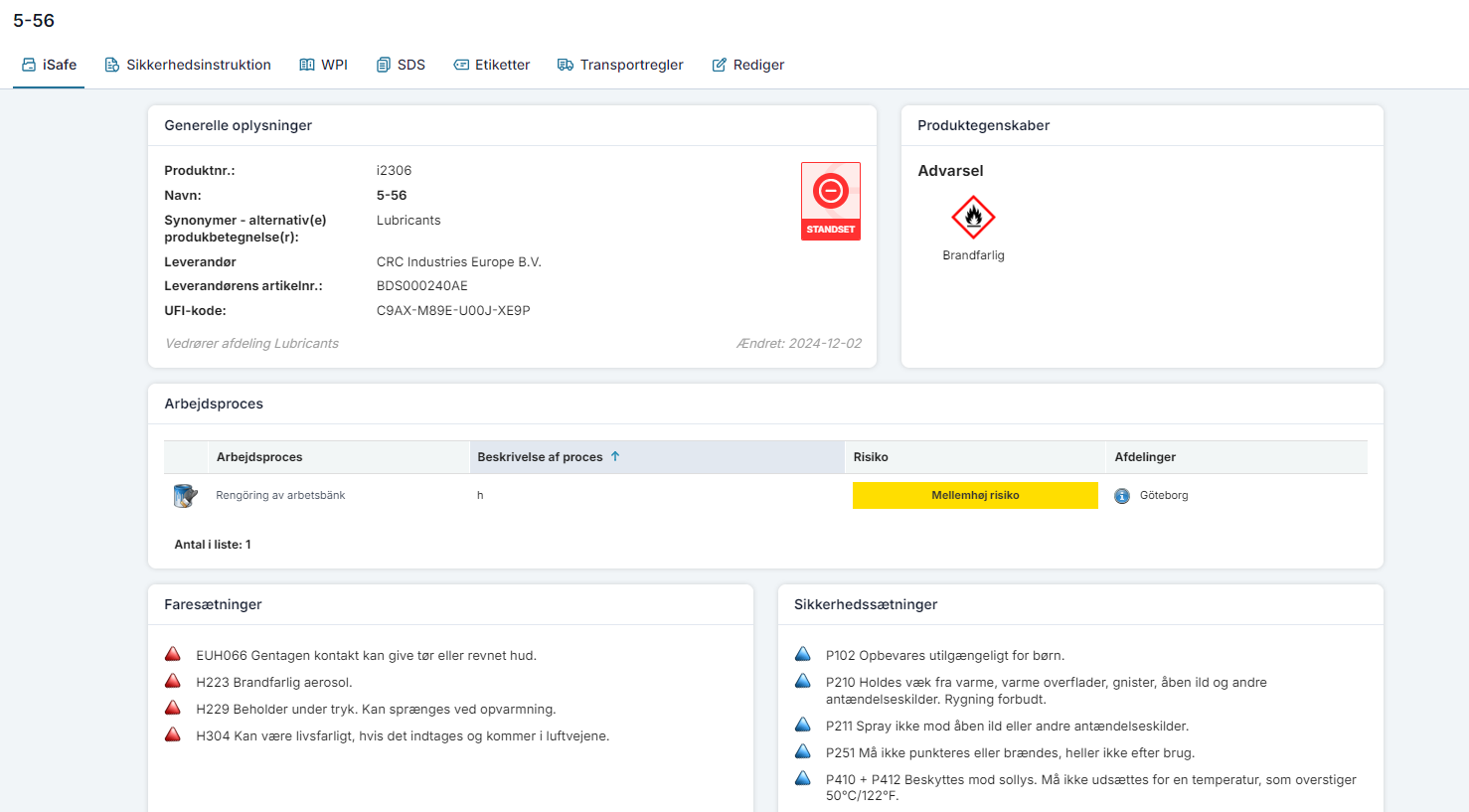Click the Rediger pencil icon
Screen dimensions: 1469x812
point(720,65)
